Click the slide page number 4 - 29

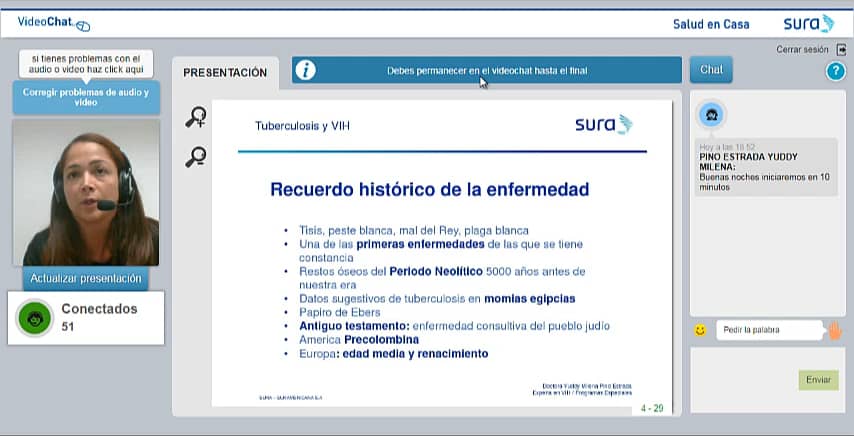(x=652, y=408)
